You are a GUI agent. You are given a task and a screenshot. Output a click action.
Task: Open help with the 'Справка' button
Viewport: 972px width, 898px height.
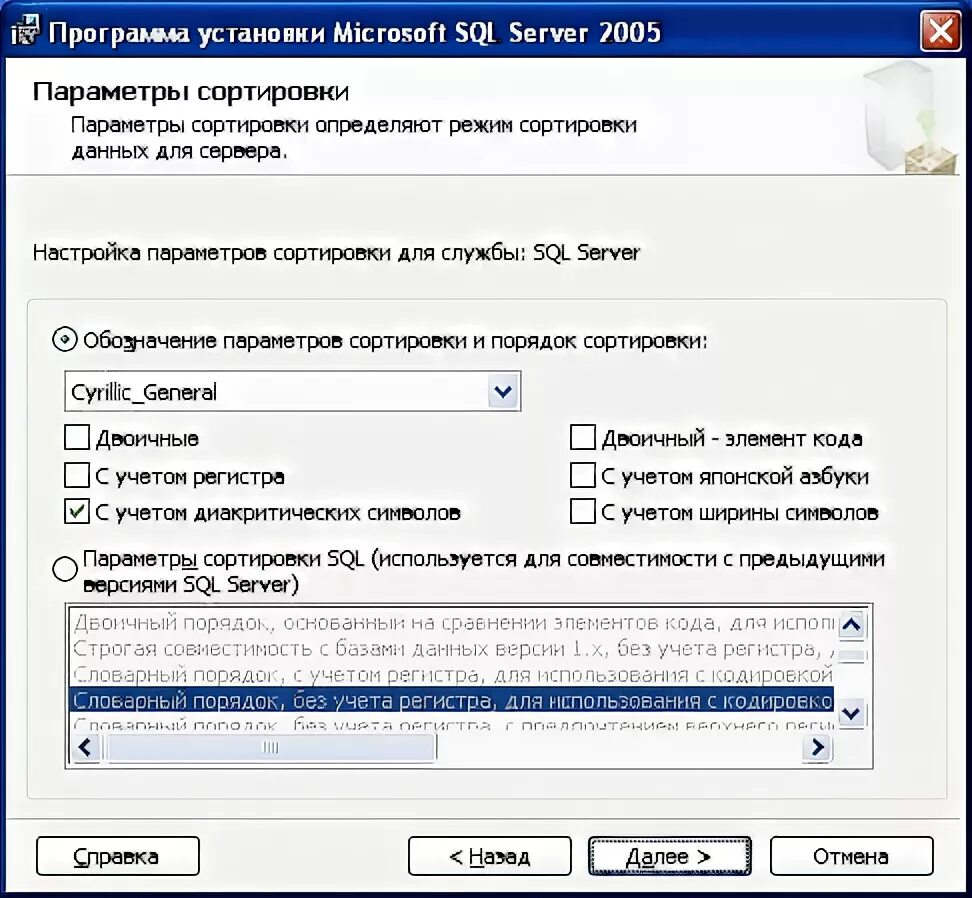point(118,856)
